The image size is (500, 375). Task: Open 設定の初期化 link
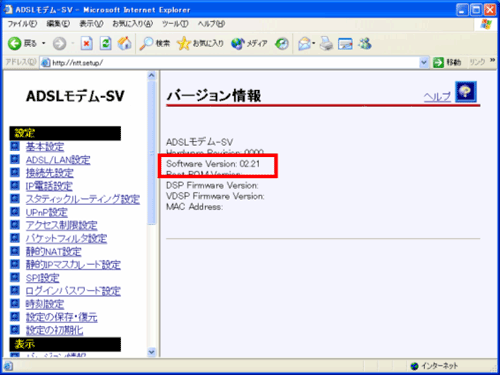(54, 330)
